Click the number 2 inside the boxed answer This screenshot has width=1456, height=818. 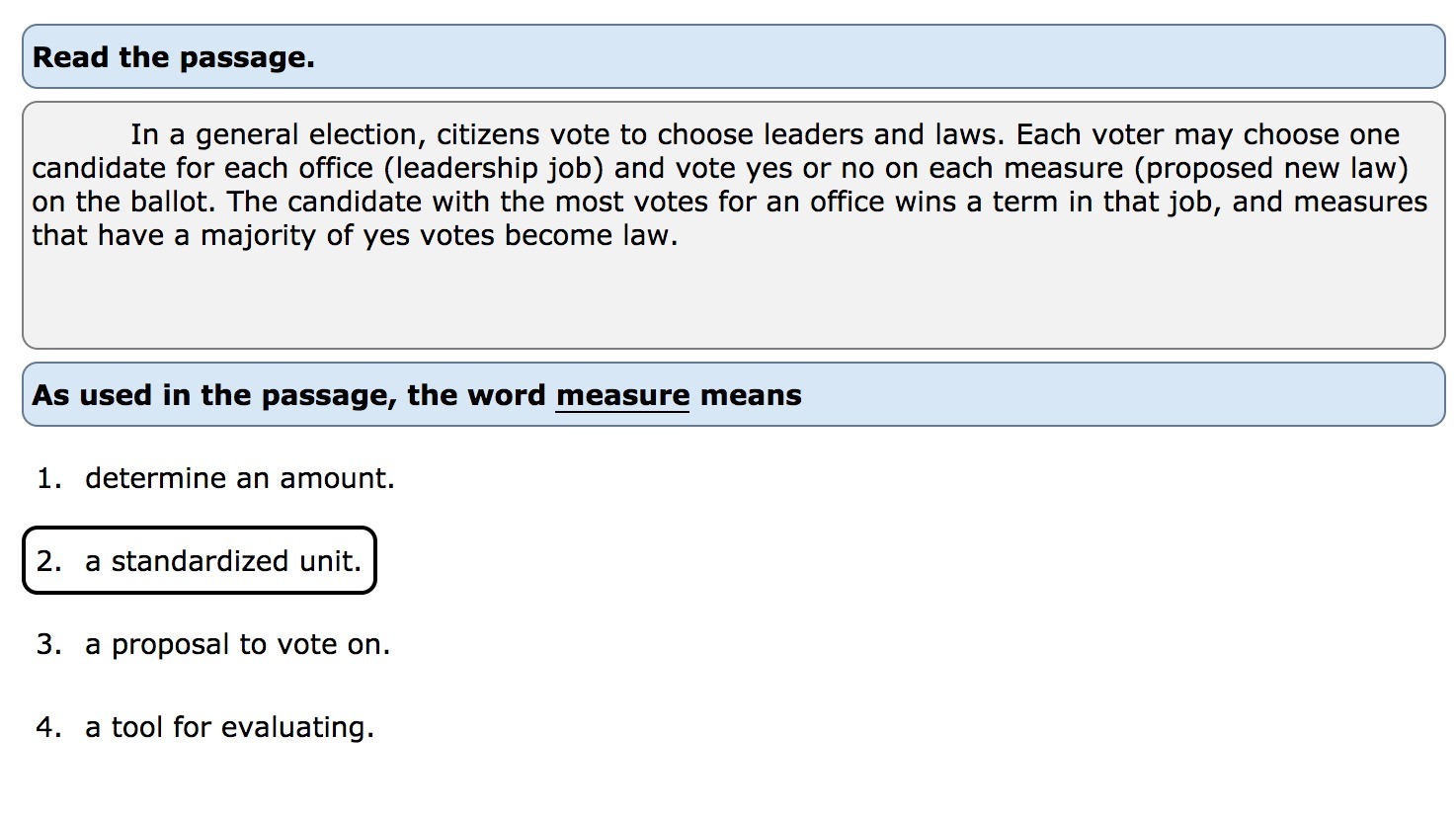point(47,561)
